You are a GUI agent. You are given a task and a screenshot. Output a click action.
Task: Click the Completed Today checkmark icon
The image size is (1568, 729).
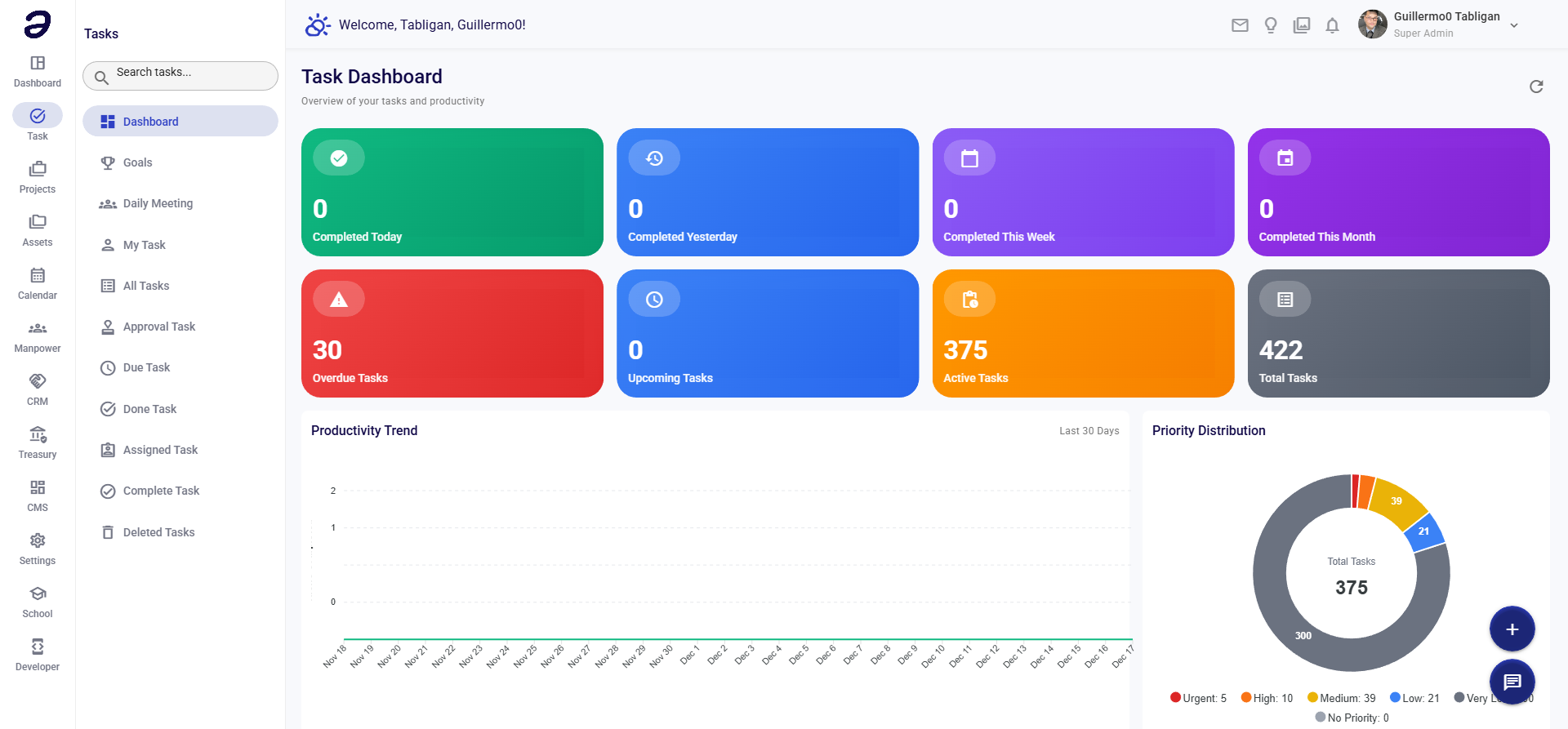pos(339,158)
